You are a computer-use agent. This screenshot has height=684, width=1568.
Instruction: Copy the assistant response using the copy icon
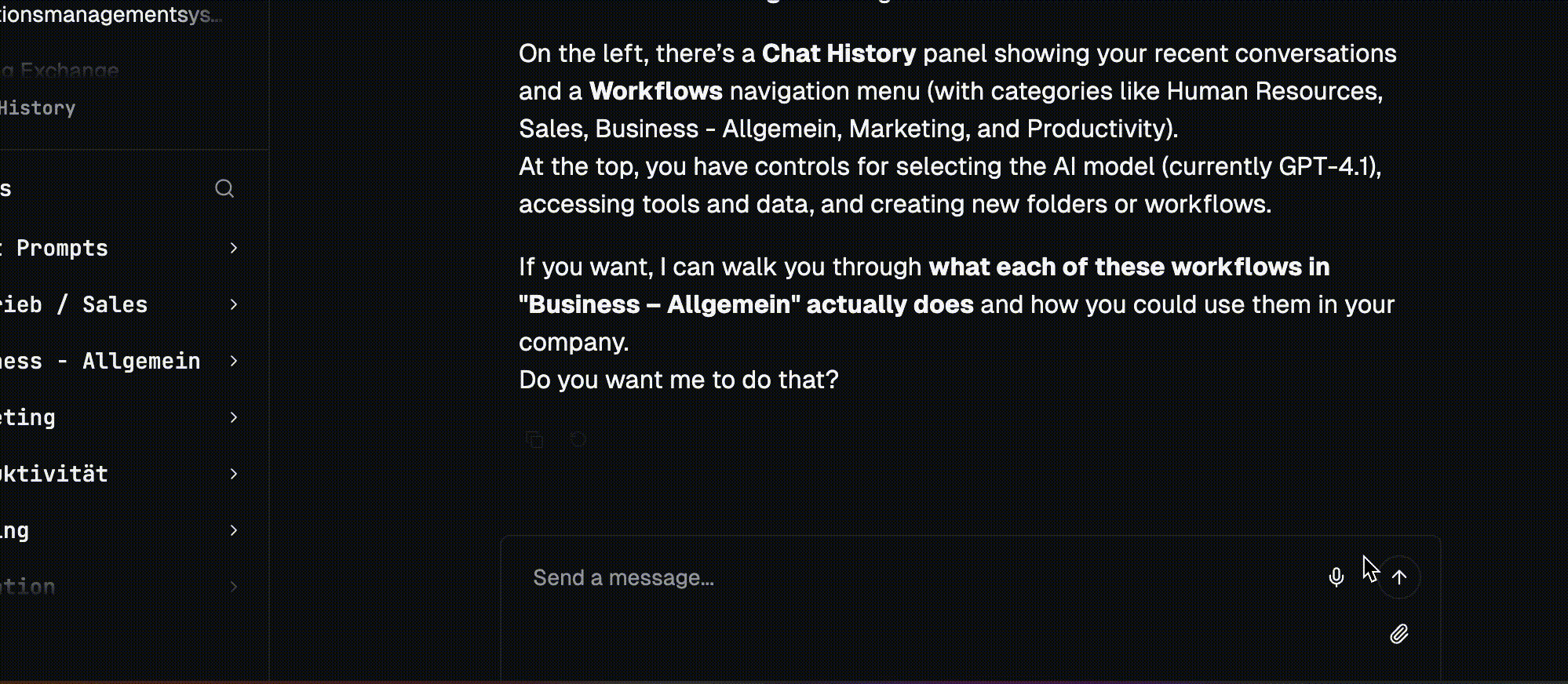tap(534, 439)
